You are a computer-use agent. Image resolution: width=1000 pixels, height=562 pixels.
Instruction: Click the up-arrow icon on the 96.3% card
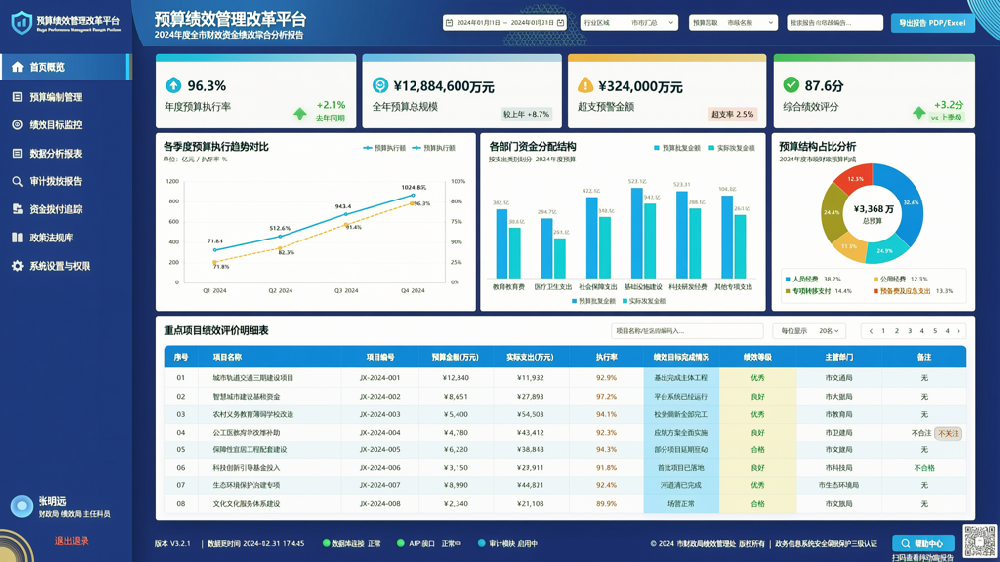[173, 85]
